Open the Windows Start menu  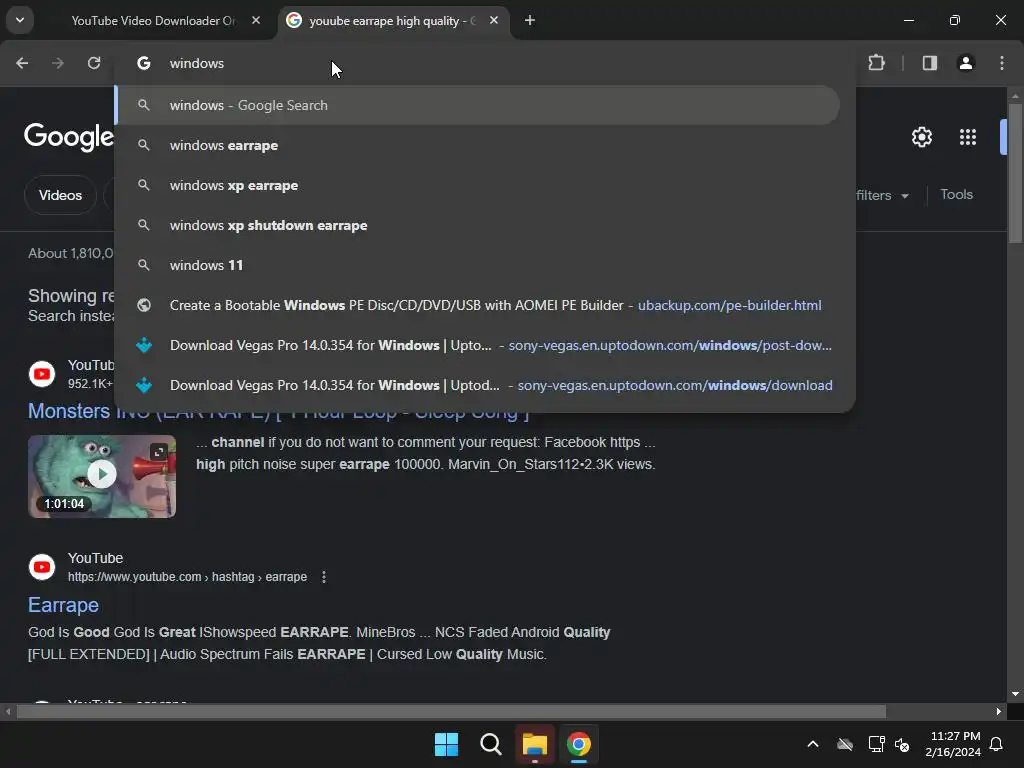pyautogui.click(x=447, y=744)
